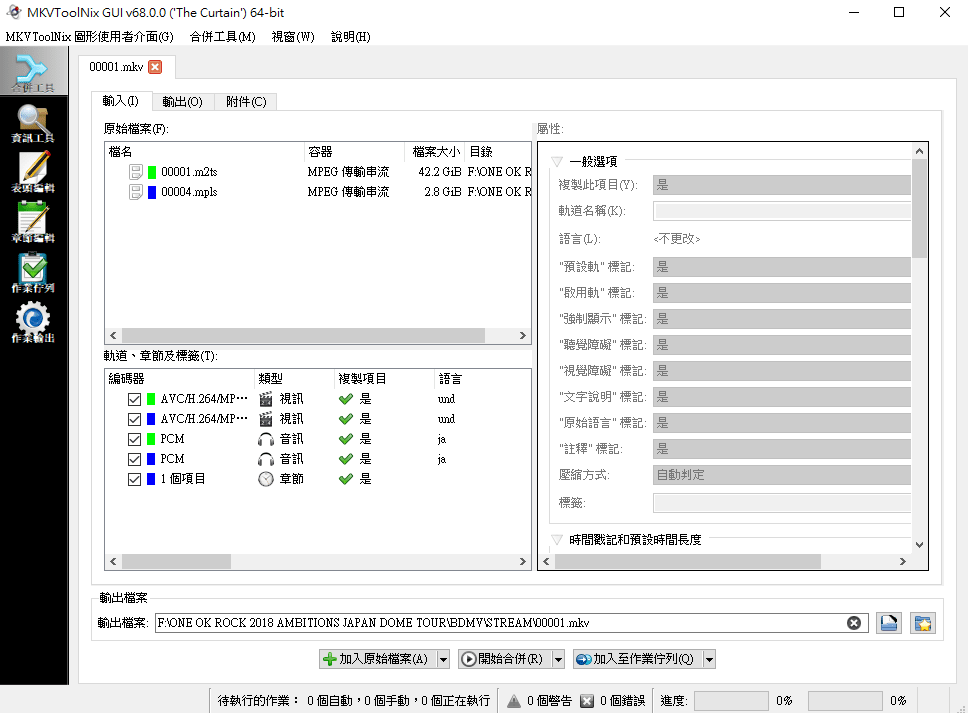Open the 複製此項目 combo box

tap(782, 185)
